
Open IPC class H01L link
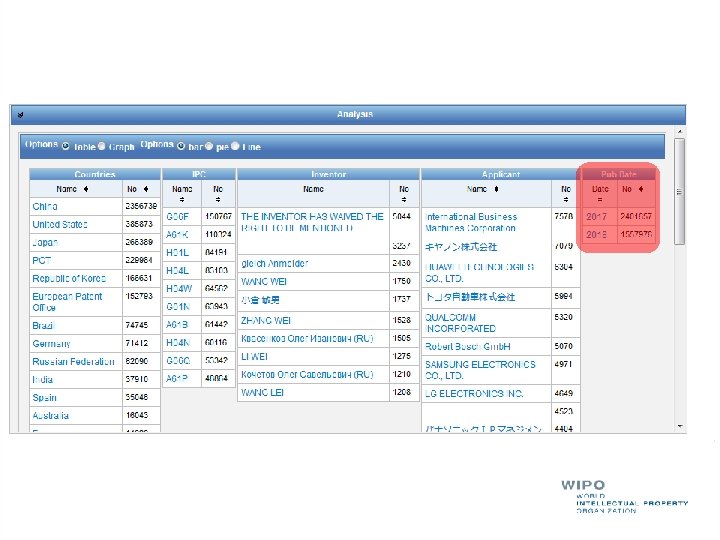click(177, 253)
